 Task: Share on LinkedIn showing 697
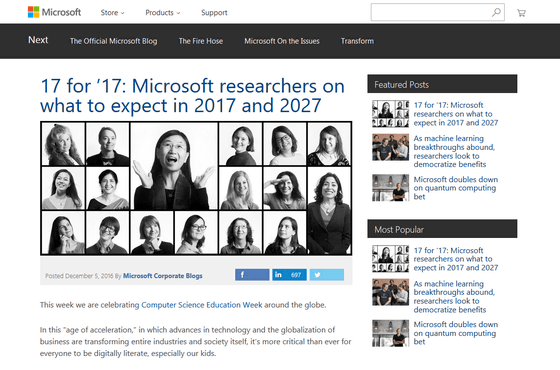[289, 275]
